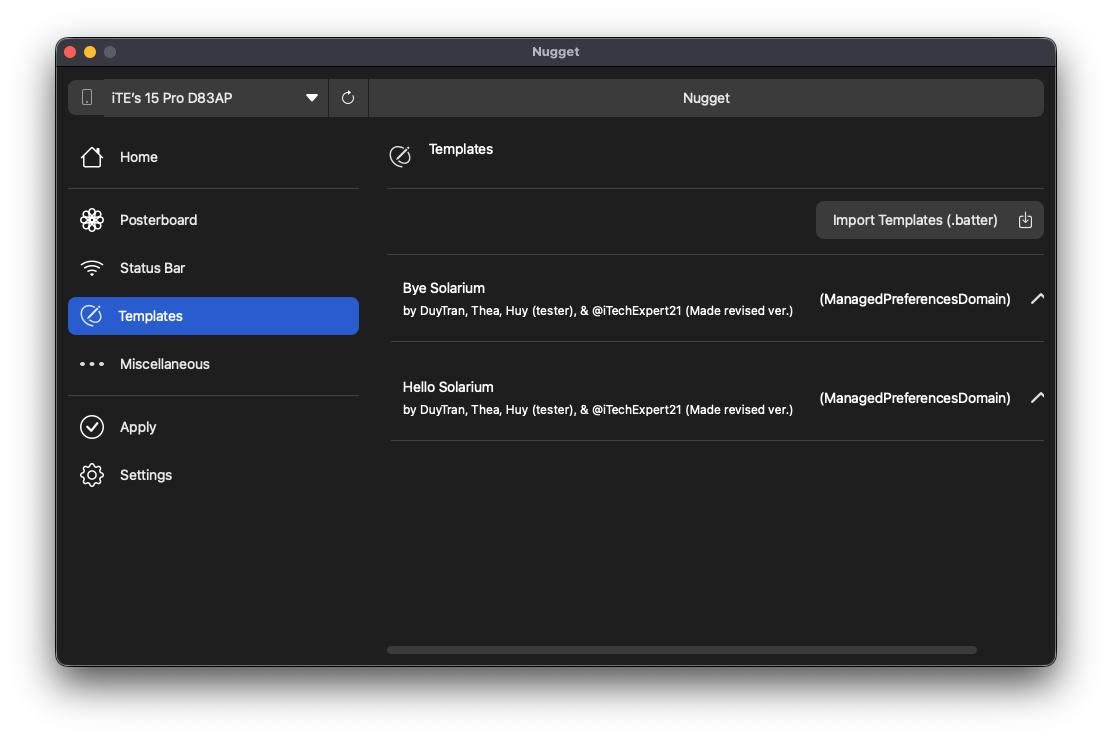Click Bye Solarium ManagedPreferencesDomain label
Viewport: 1112px width, 740px height.
click(x=915, y=299)
